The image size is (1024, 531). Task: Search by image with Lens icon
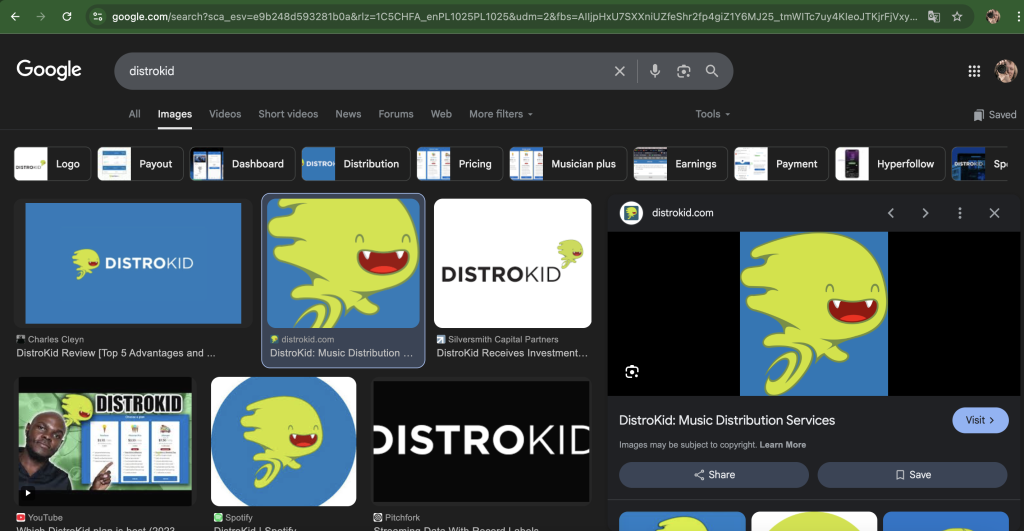click(683, 71)
